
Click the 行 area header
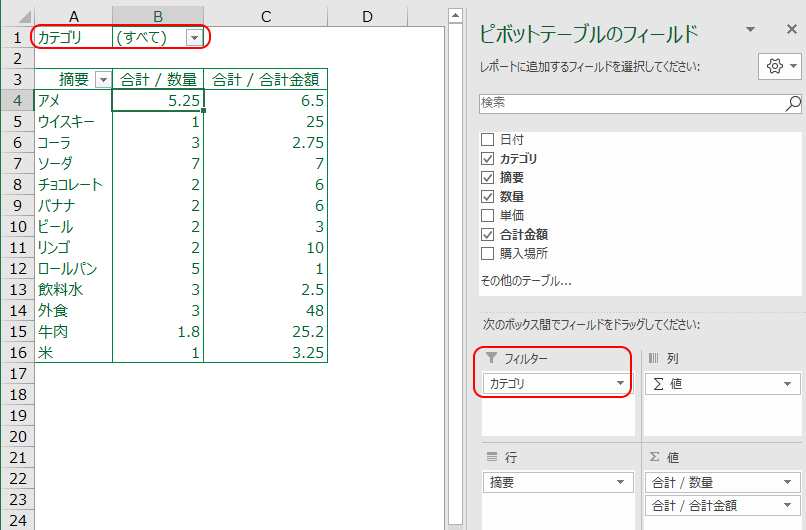[x=502, y=457]
